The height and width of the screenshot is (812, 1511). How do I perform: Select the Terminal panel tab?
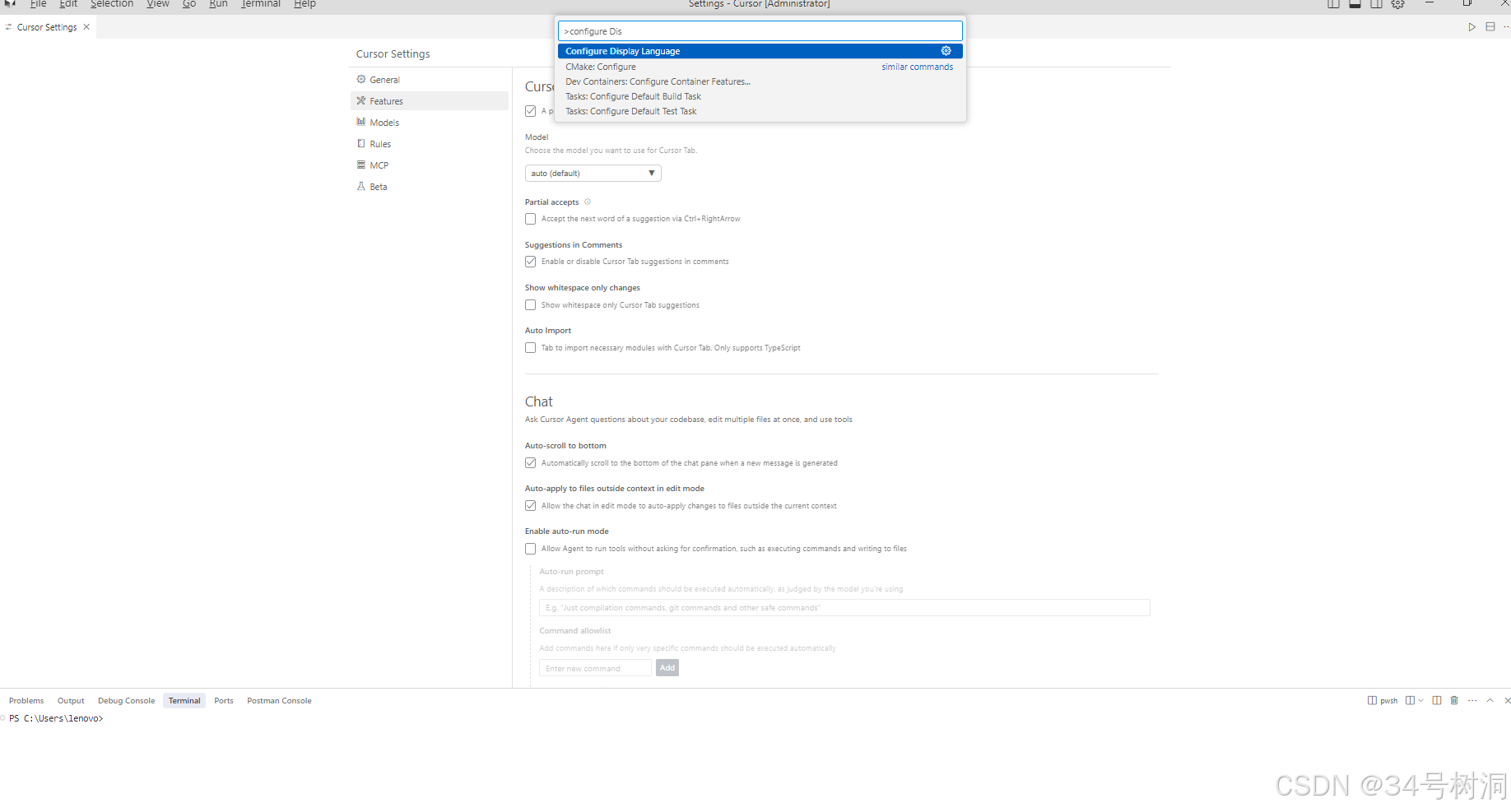(184, 701)
